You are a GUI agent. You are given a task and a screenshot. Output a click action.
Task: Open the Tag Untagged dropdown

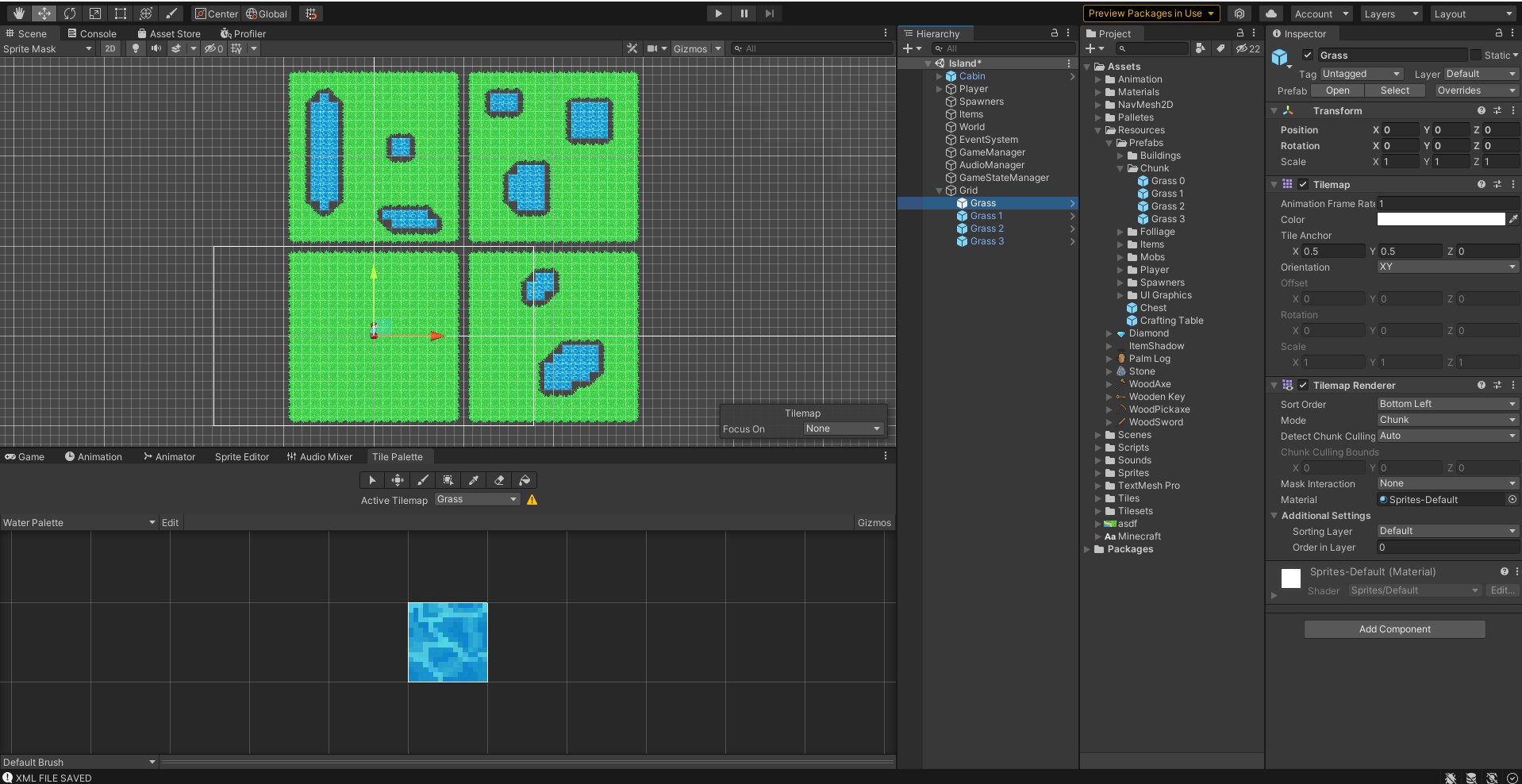coord(1362,74)
